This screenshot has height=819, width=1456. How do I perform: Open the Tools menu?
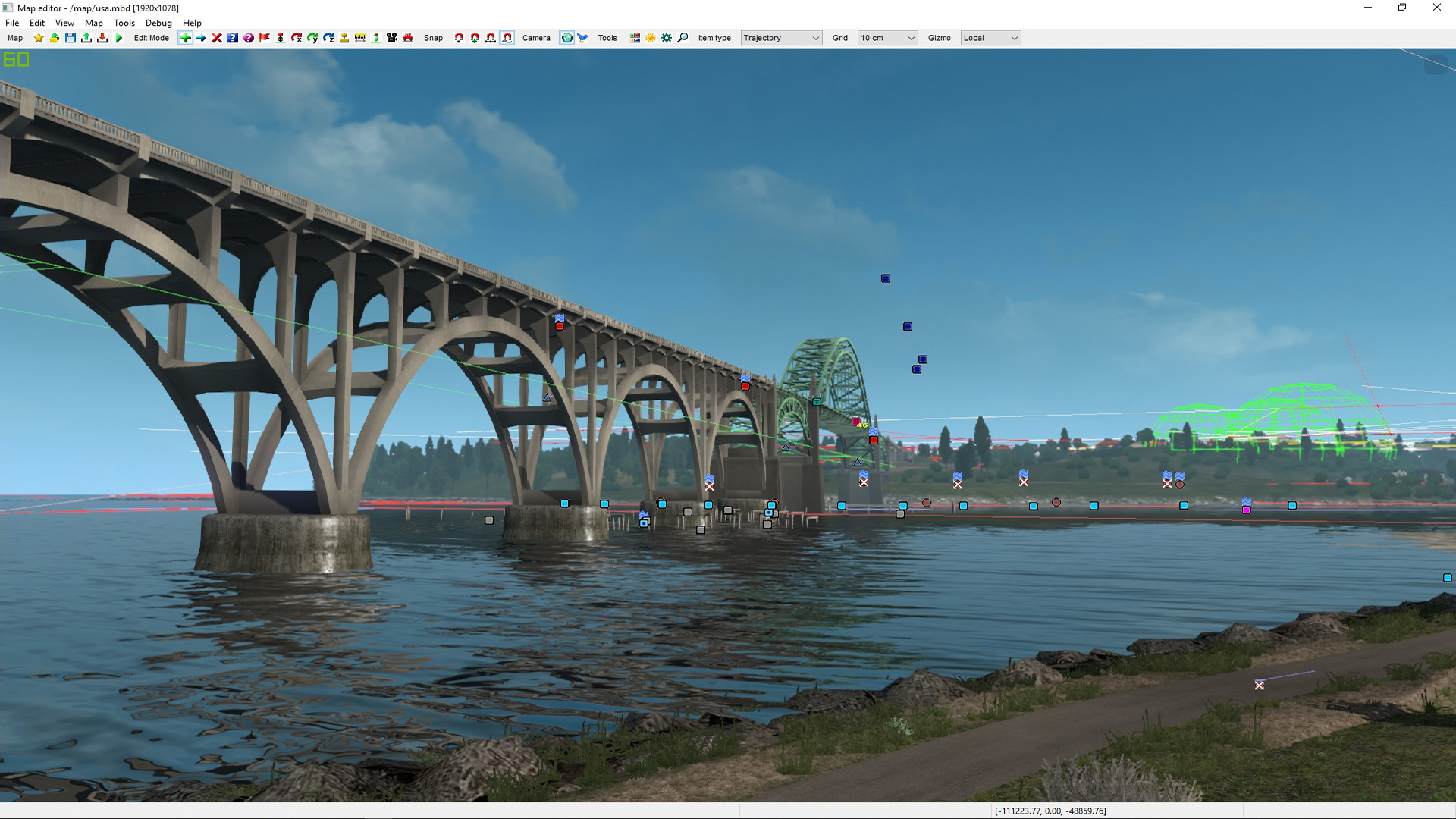click(124, 23)
